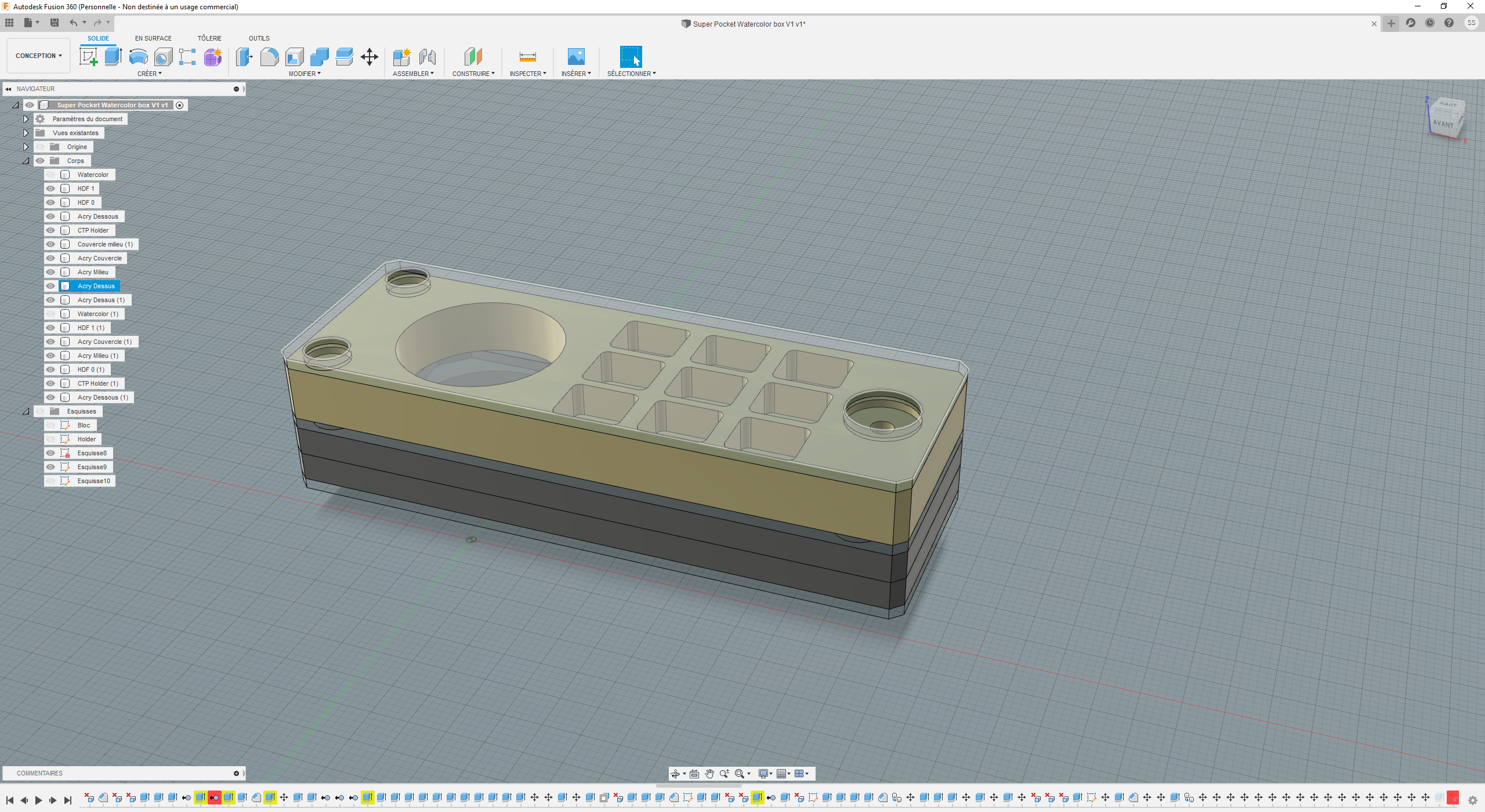The image size is (1485, 812).
Task: Select the Revolve tool icon
Action: pyautogui.click(x=138, y=57)
